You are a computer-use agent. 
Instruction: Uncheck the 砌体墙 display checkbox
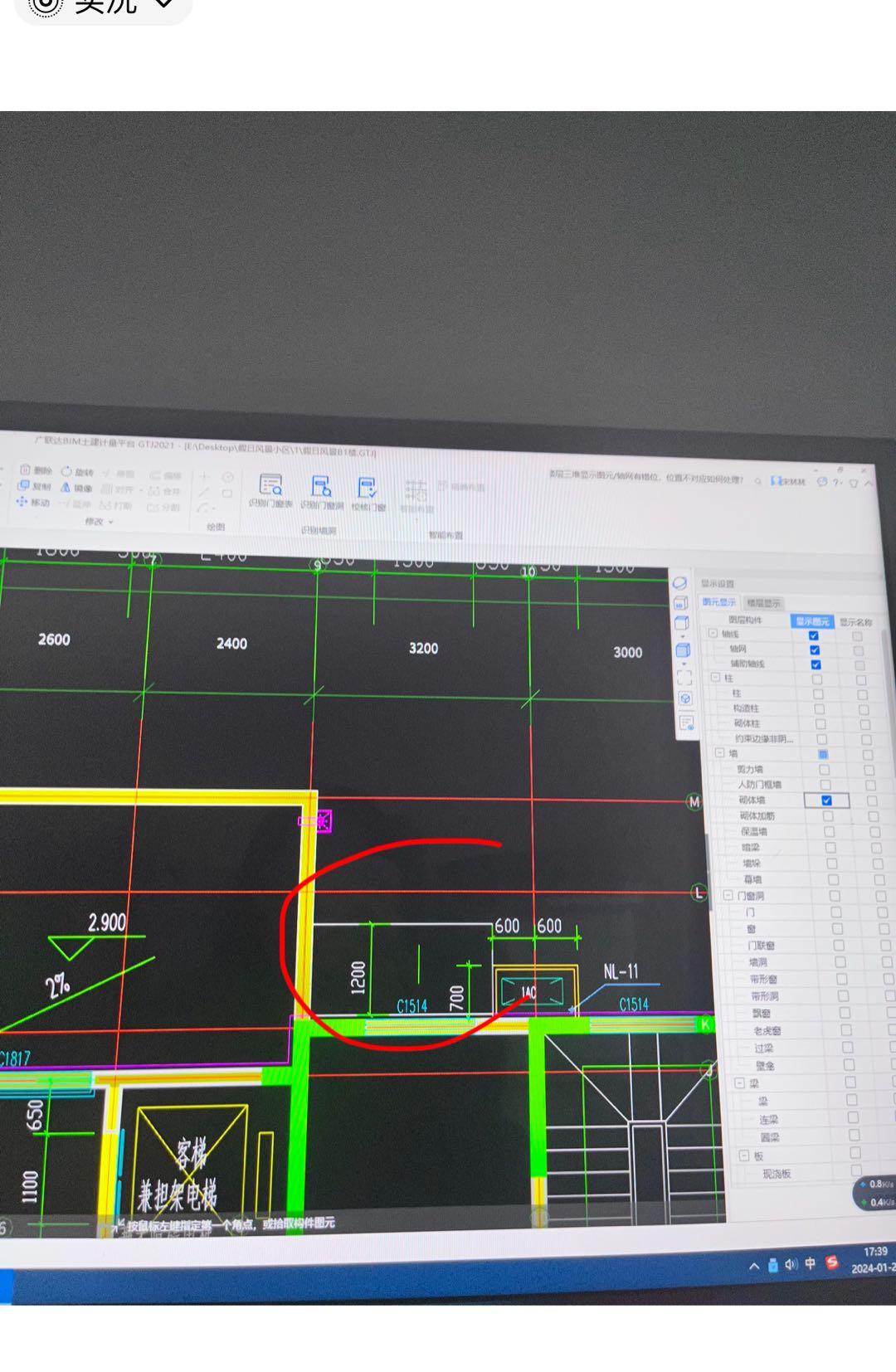(826, 800)
